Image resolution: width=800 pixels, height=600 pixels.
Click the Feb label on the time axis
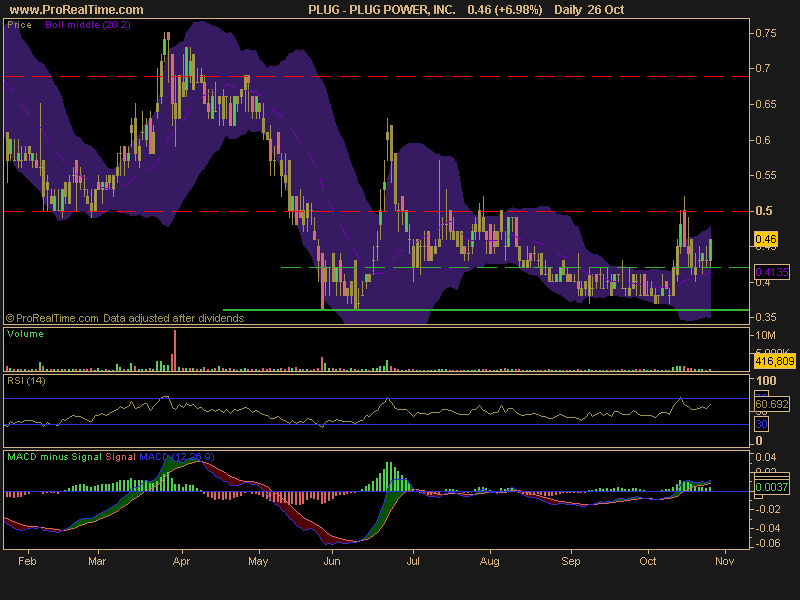pos(27,561)
